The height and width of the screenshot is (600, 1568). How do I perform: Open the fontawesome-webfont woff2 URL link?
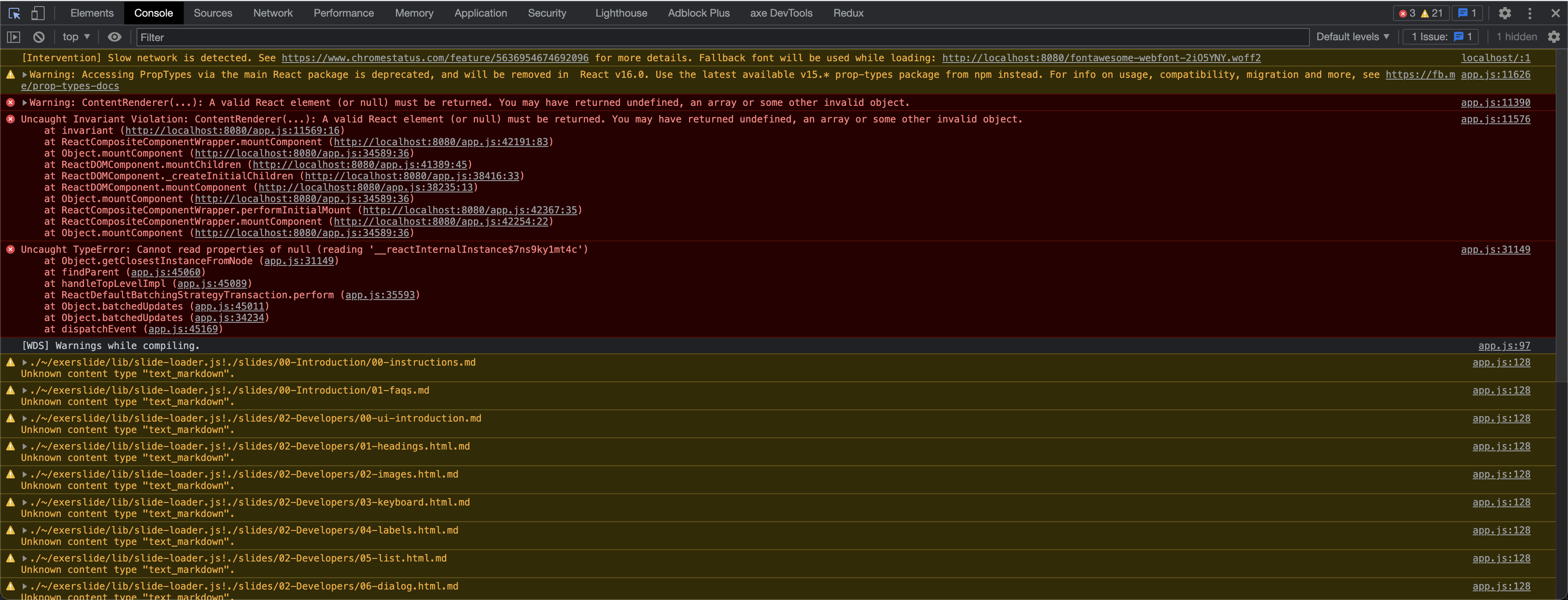click(1101, 58)
